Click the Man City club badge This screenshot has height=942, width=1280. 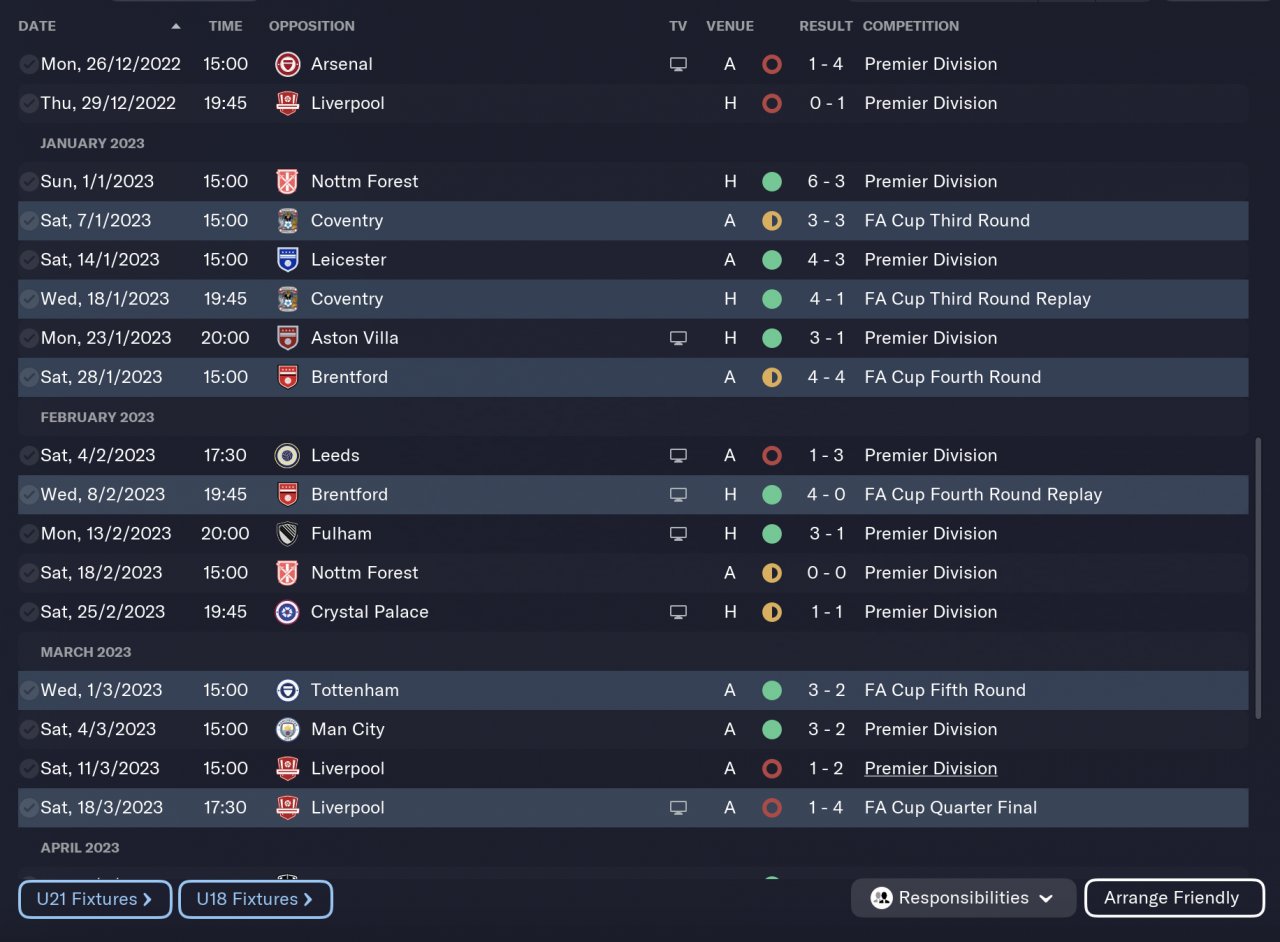287,729
